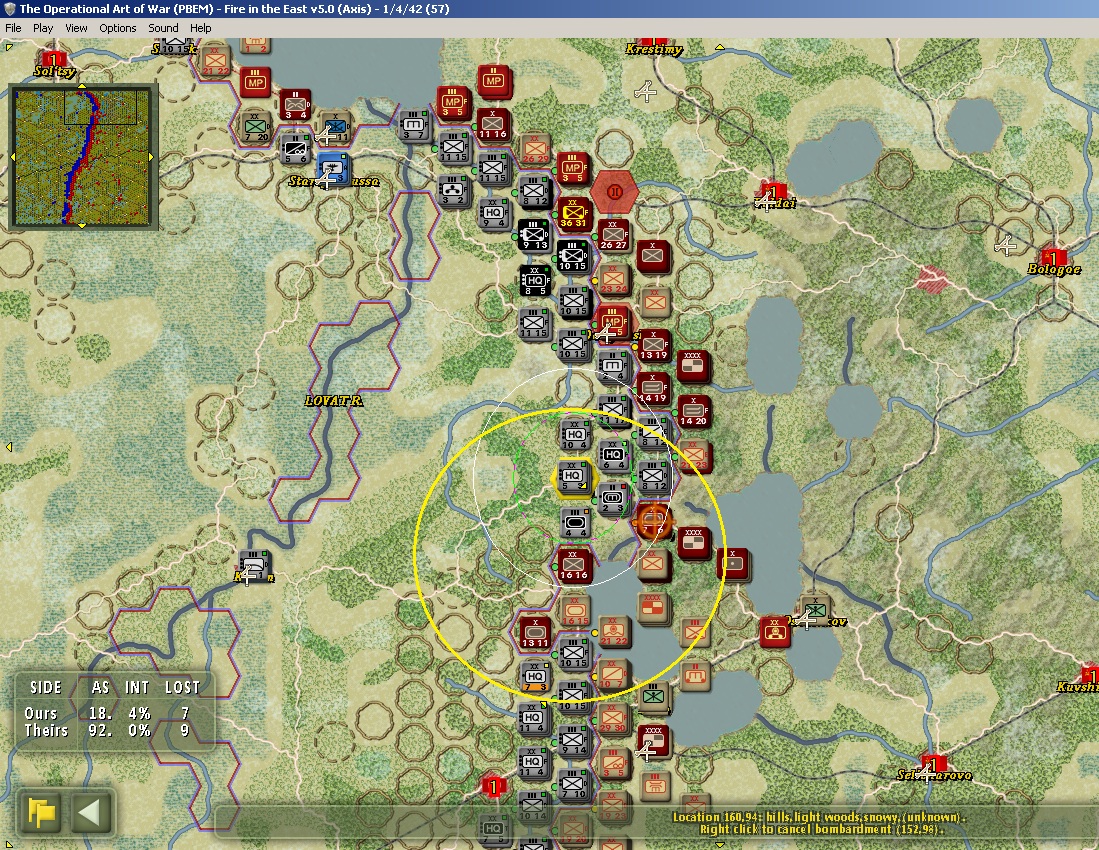Select the German unit at Kholm
The image size is (1099, 850).
(x=254, y=565)
